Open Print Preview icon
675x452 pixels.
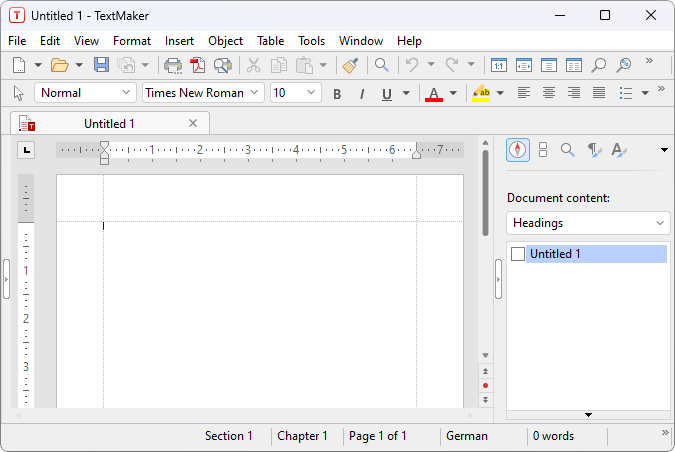point(223,65)
